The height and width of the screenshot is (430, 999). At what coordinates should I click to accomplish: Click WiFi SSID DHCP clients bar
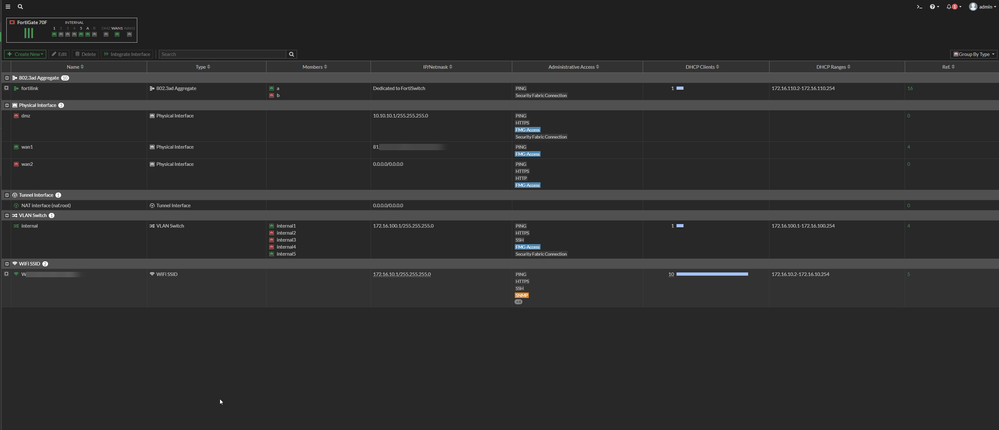point(712,274)
